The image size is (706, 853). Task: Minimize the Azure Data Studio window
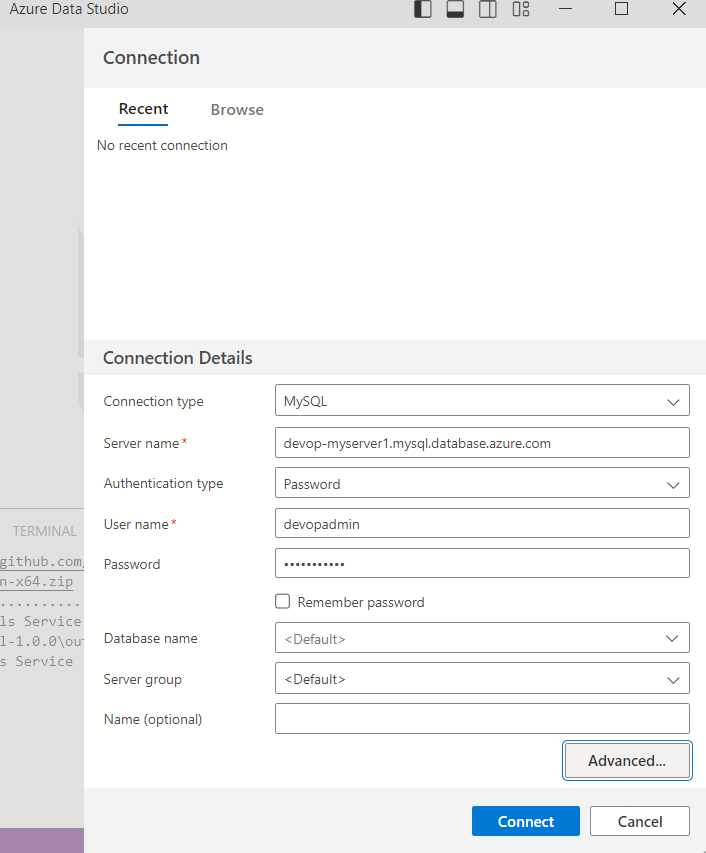566,9
